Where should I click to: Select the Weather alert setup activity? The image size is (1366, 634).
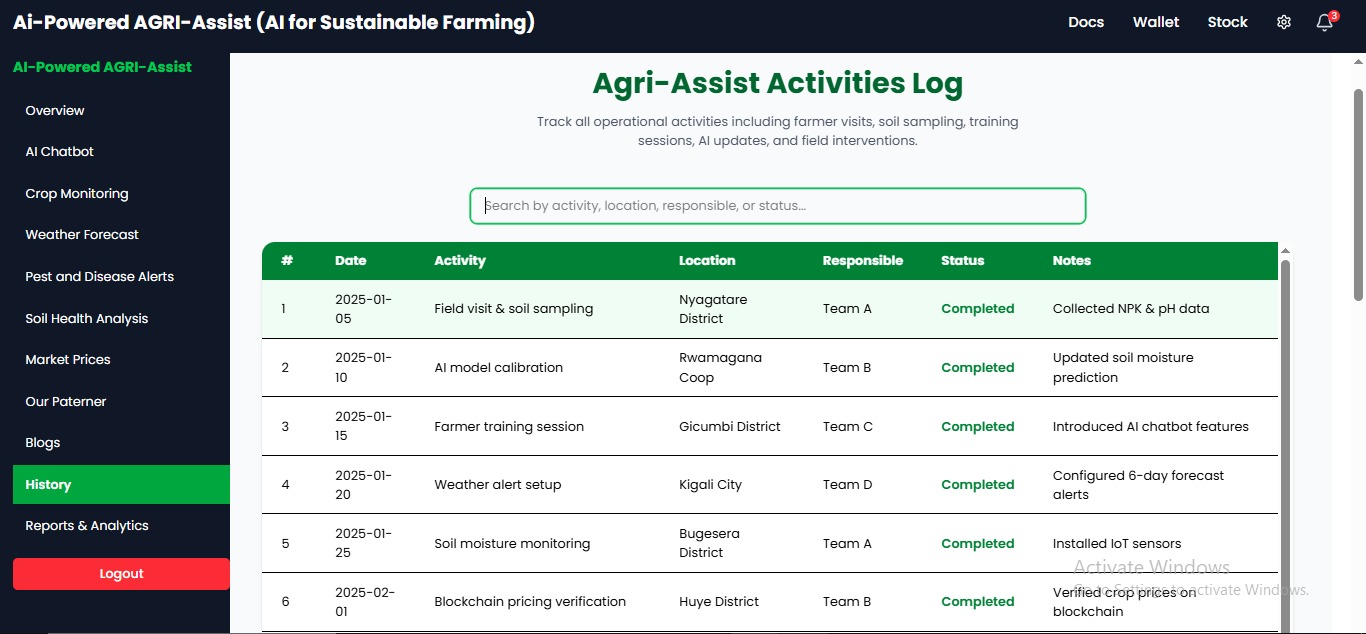pyautogui.click(x=498, y=485)
